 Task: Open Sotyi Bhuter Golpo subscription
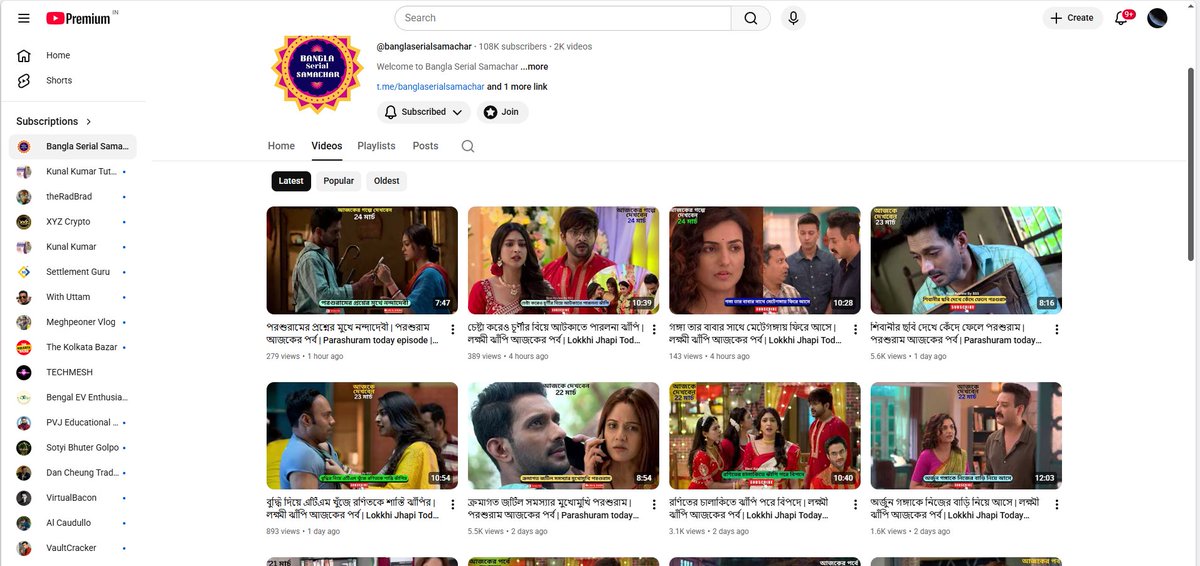[x=72, y=447]
